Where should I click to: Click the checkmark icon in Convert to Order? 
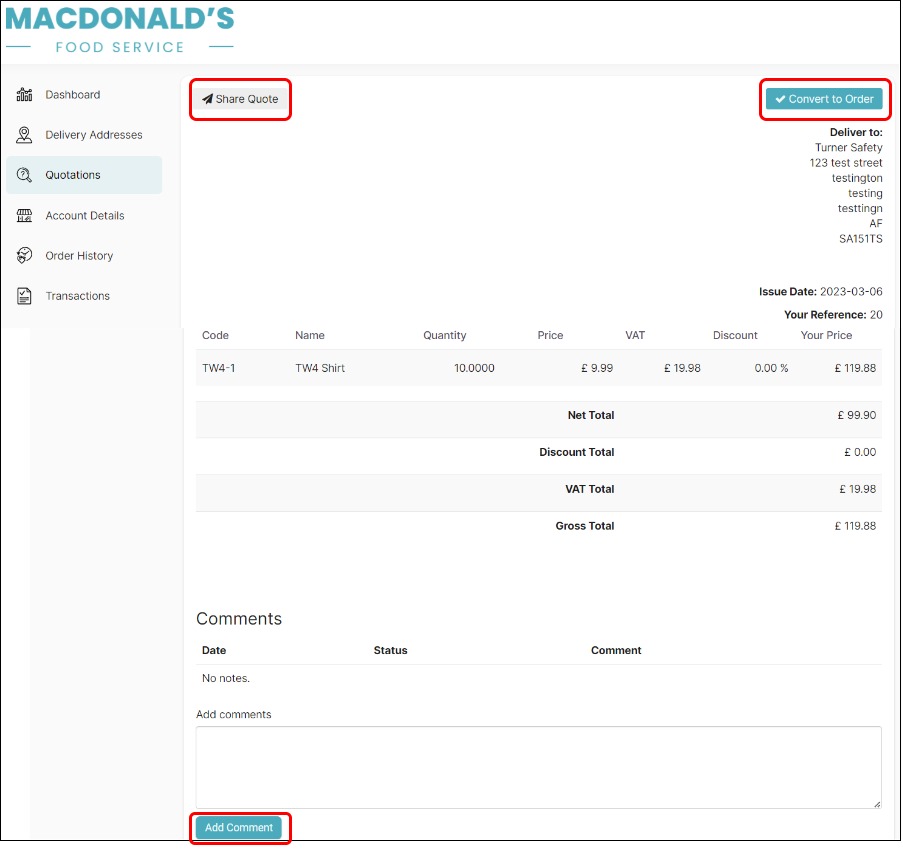(x=780, y=99)
